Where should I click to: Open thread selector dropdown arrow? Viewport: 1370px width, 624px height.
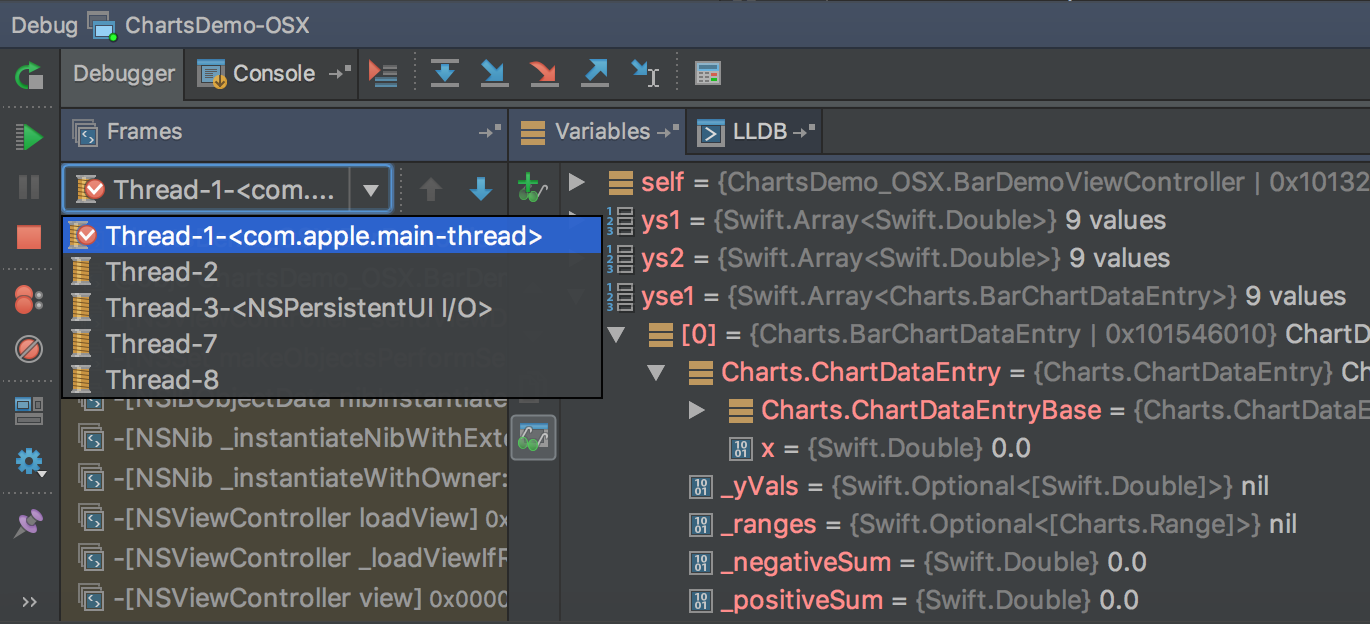point(371,190)
